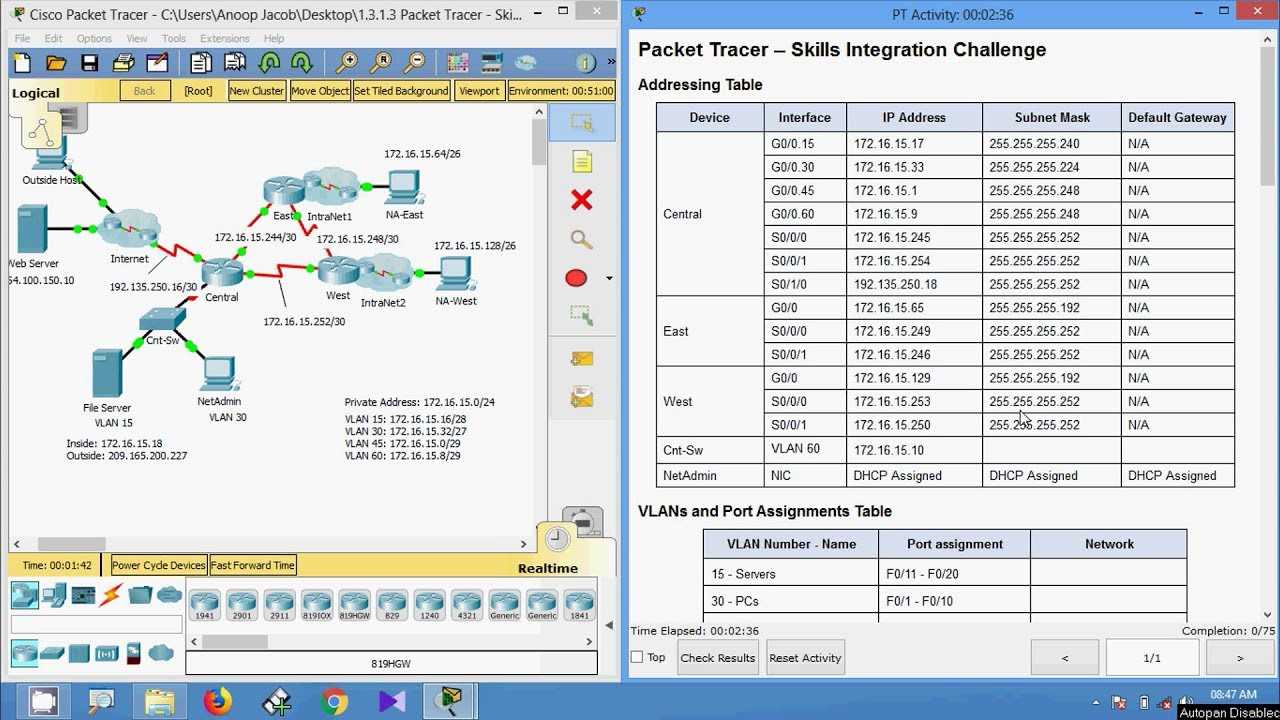Open a file with the folder icon
Viewport: 1280px width, 720px height.
[x=56, y=63]
